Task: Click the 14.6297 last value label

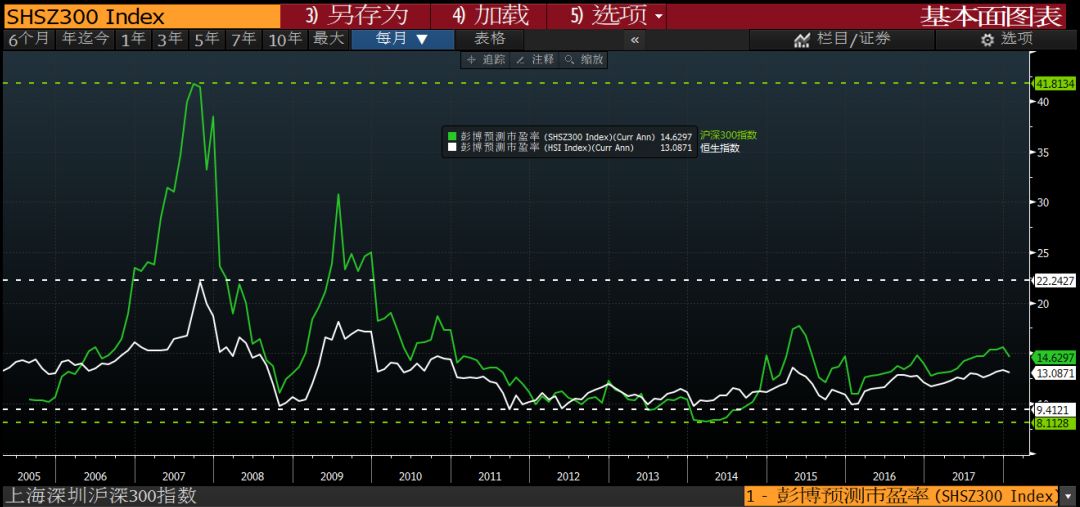Action: 1054,358
